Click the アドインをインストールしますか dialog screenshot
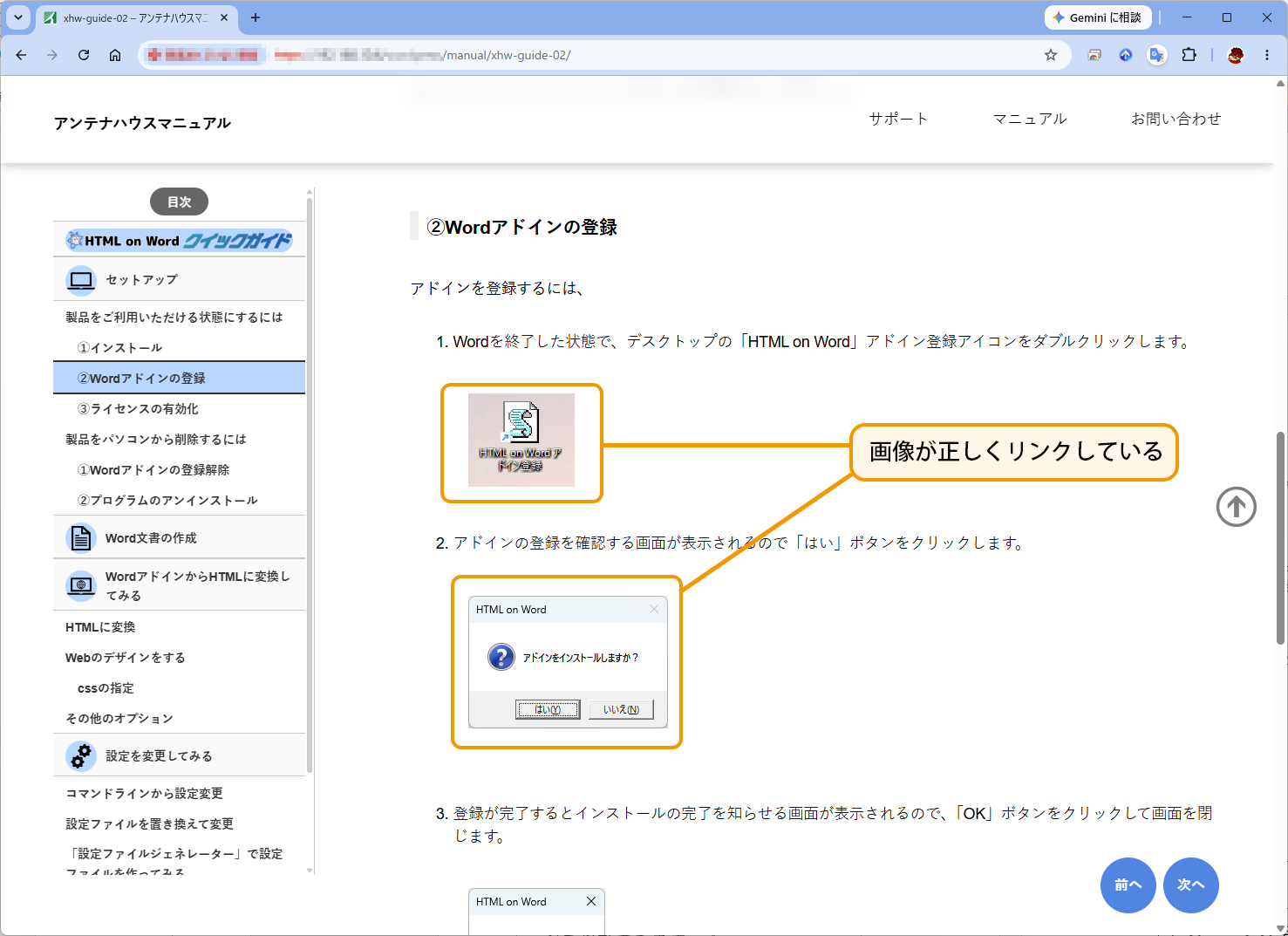Image resolution: width=1288 pixels, height=936 pixels. (568, 662)
